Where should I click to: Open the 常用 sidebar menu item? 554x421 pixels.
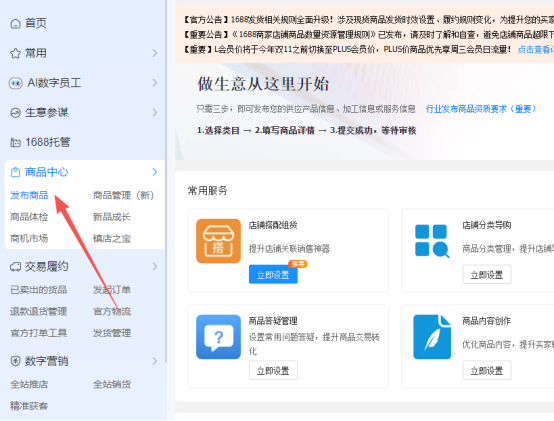(x=36, y=53)
